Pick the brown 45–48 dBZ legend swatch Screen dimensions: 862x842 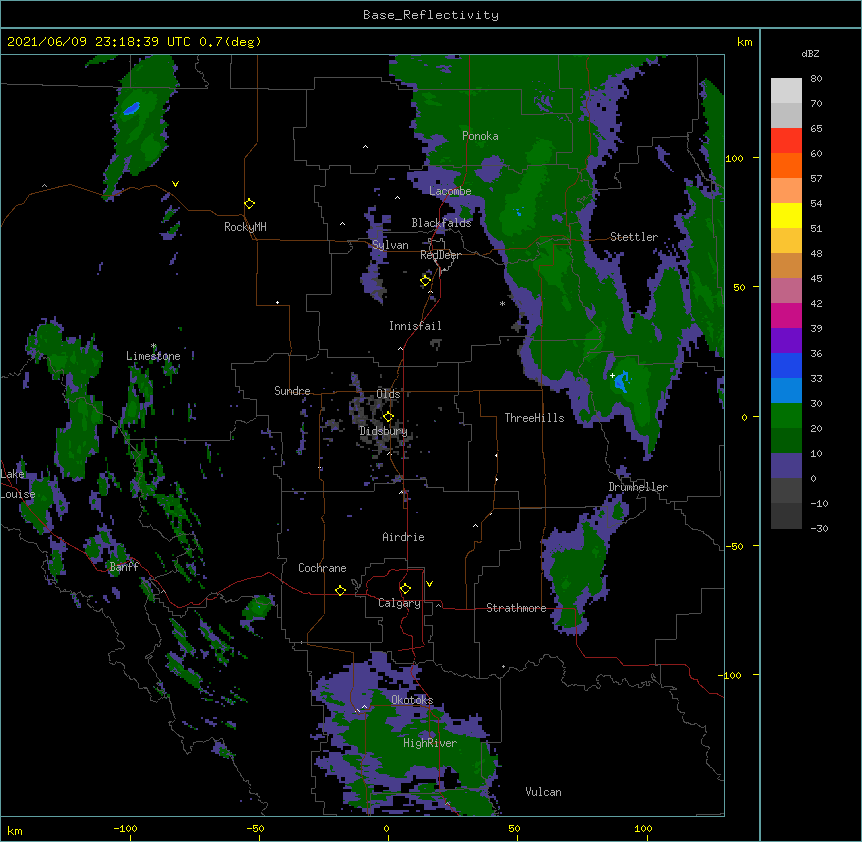pyautogui.click(x=786, y=265)
